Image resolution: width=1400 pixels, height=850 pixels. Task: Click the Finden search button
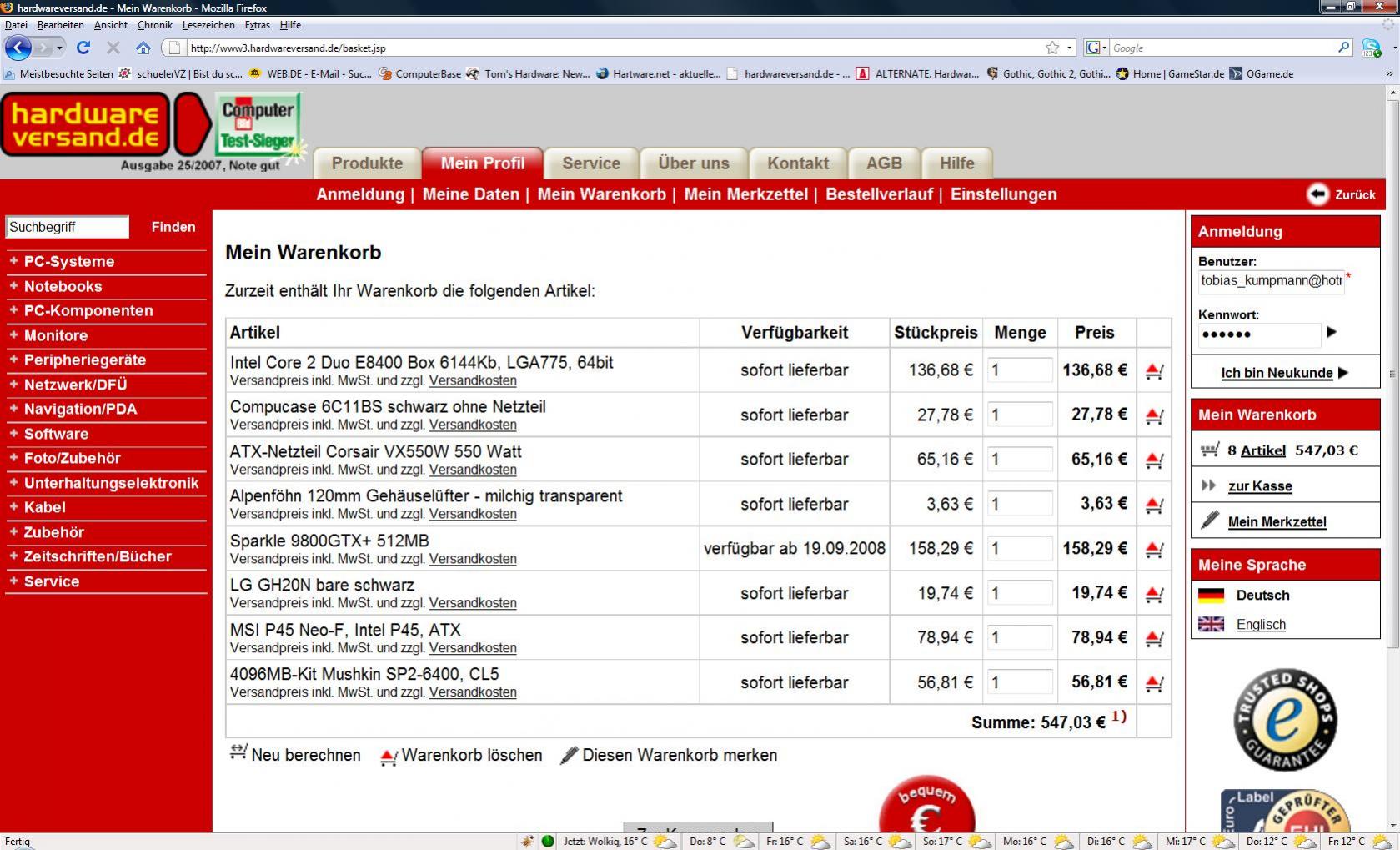173,227
